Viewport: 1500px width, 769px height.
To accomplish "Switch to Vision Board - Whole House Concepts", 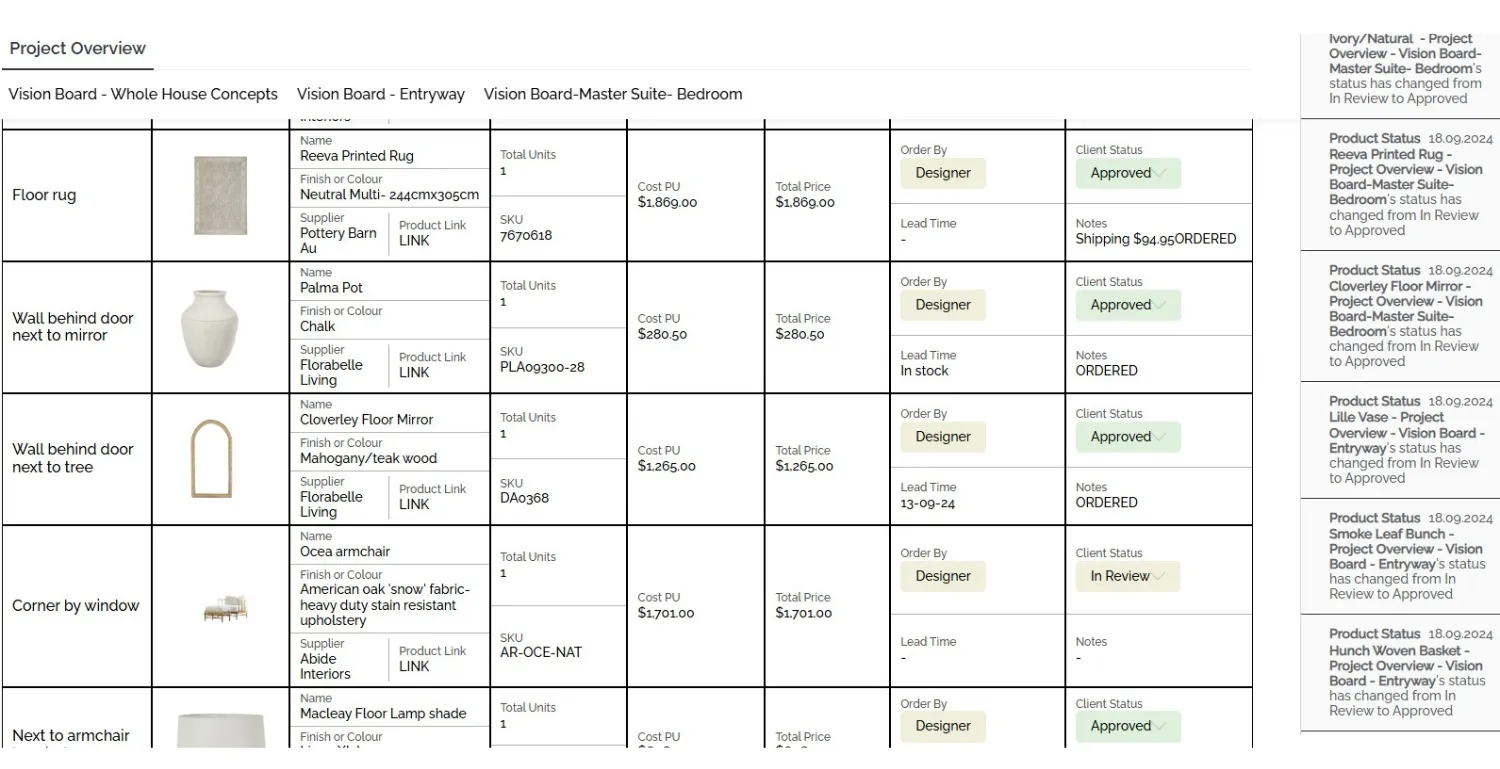I will [143, 94].
